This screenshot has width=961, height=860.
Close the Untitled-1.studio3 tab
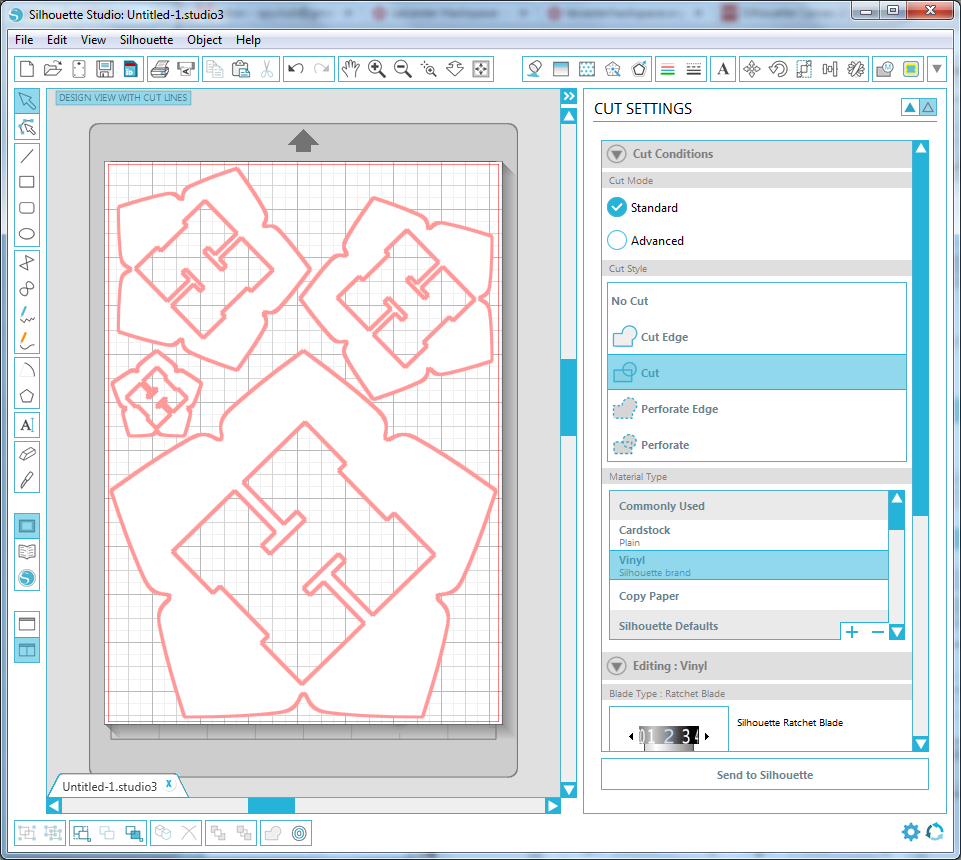(169, 783)
